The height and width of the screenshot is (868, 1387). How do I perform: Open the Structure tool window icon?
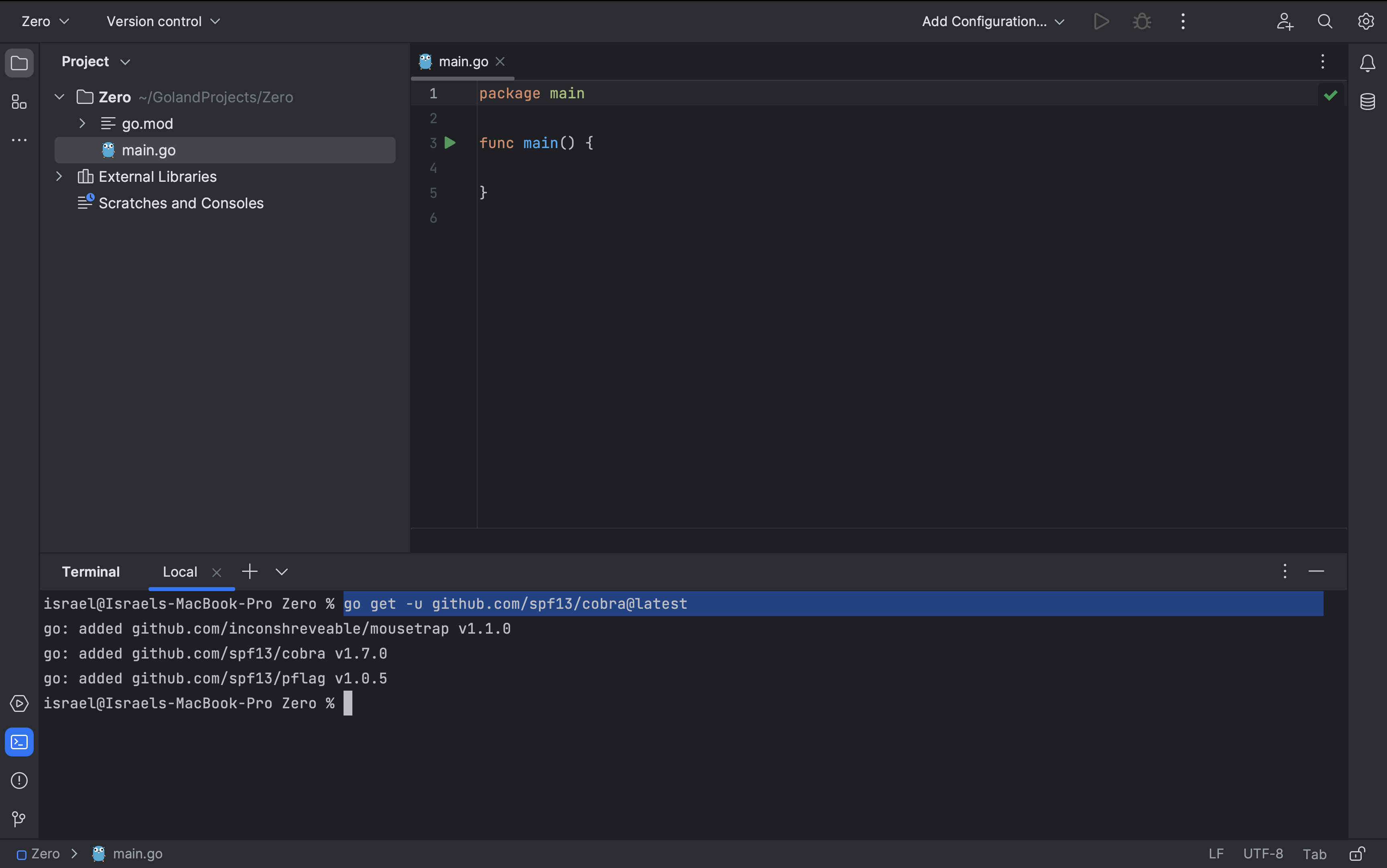19,102
